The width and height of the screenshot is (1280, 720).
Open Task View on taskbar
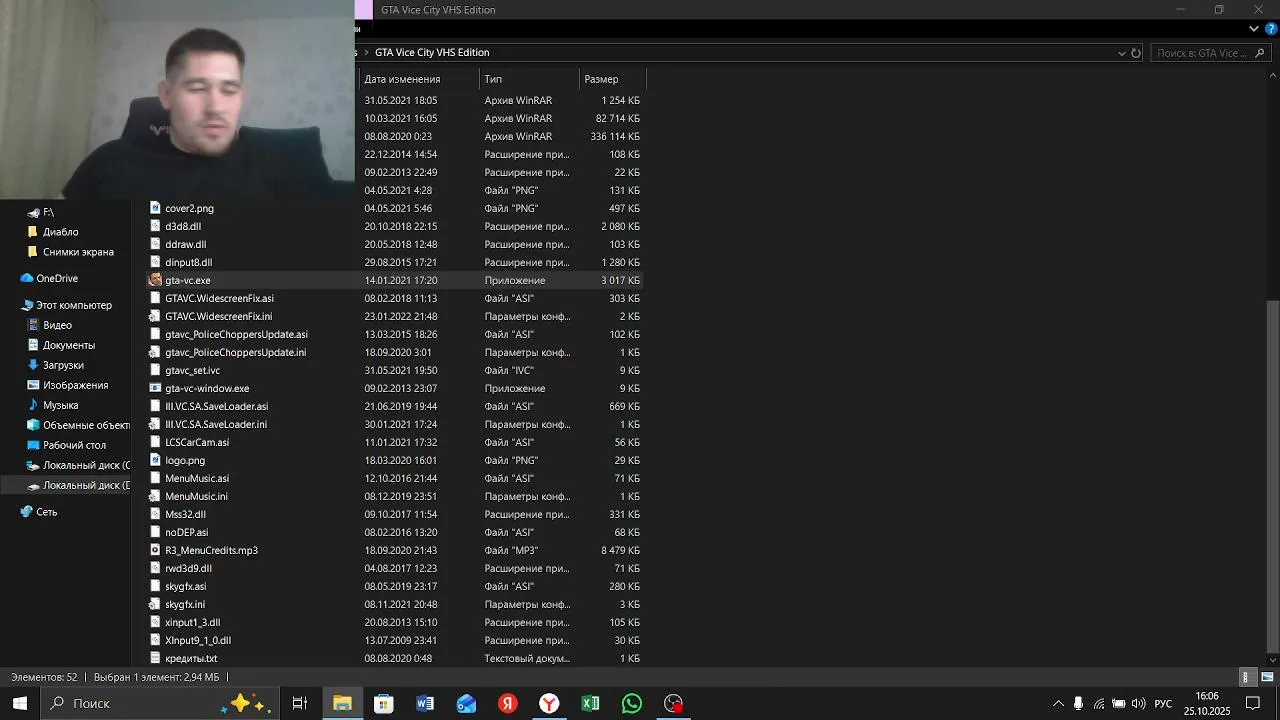coord(299,703)
